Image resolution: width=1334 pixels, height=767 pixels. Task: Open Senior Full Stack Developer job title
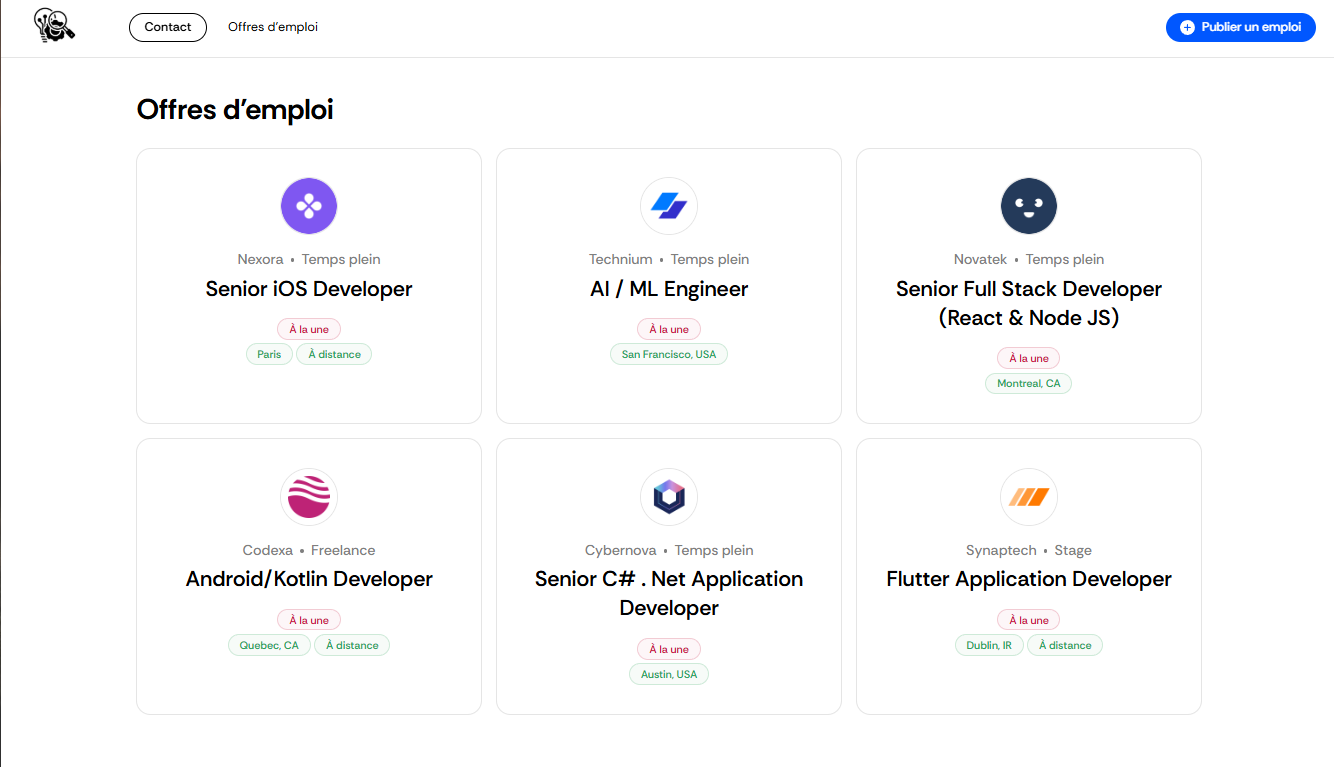tap(1029, 303)
